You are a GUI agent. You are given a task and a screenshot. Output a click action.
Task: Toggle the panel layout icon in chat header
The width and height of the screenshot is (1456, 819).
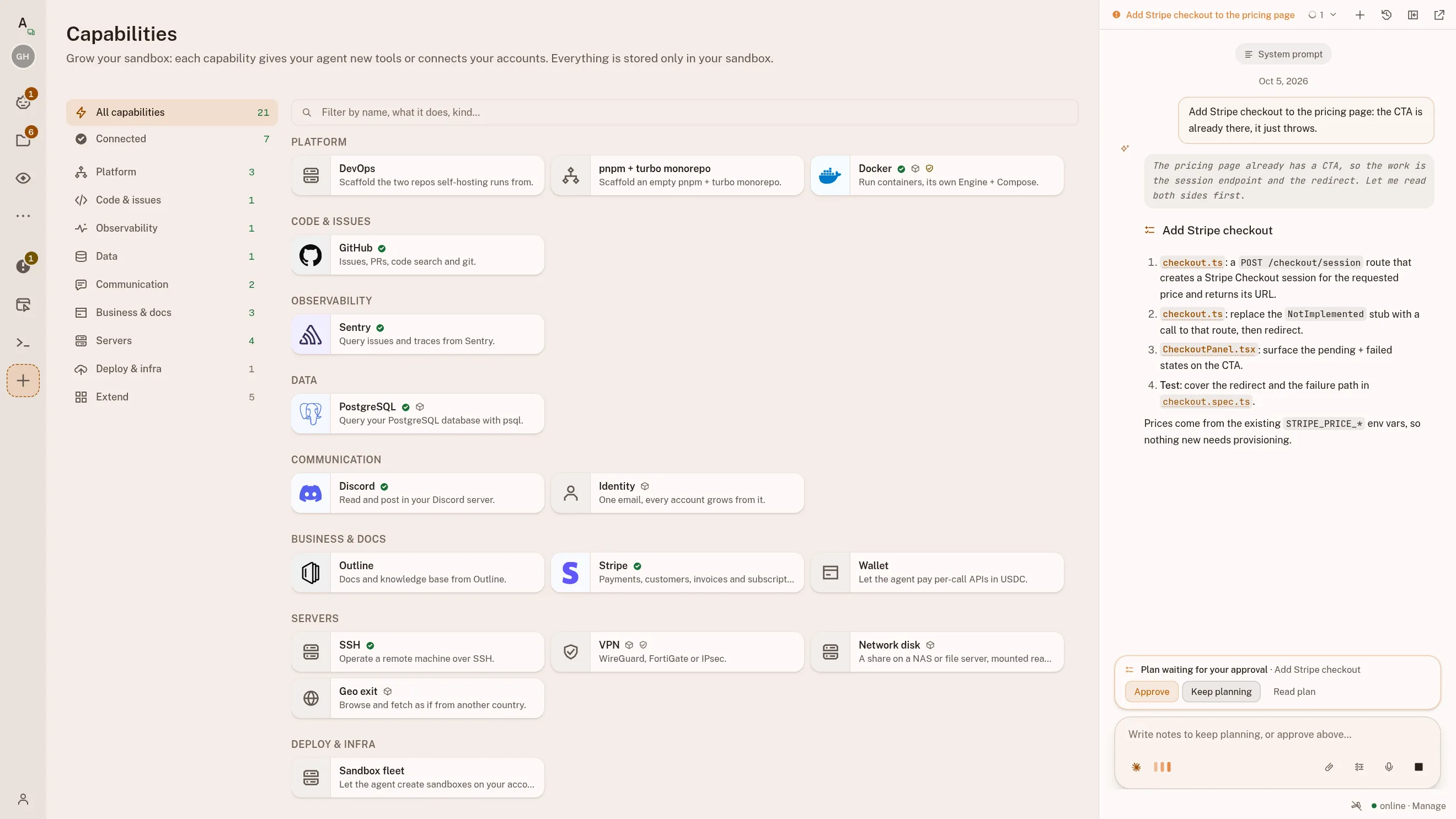1412,15
